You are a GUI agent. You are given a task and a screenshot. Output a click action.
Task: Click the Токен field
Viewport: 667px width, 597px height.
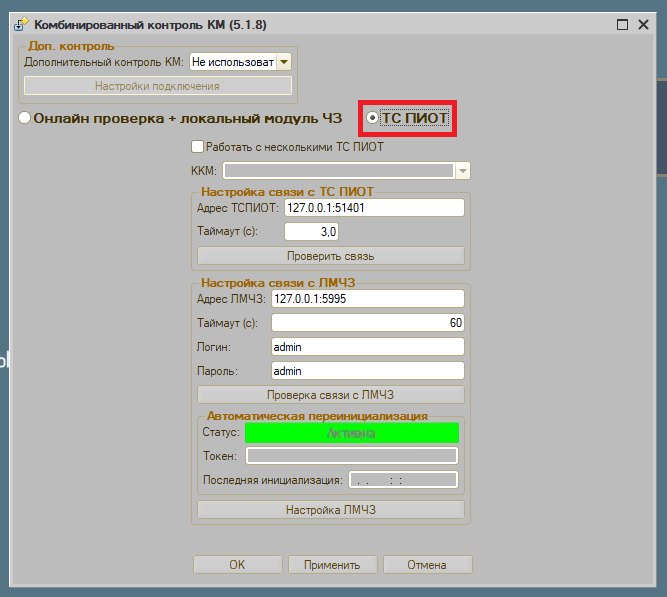tap(352, 456)
